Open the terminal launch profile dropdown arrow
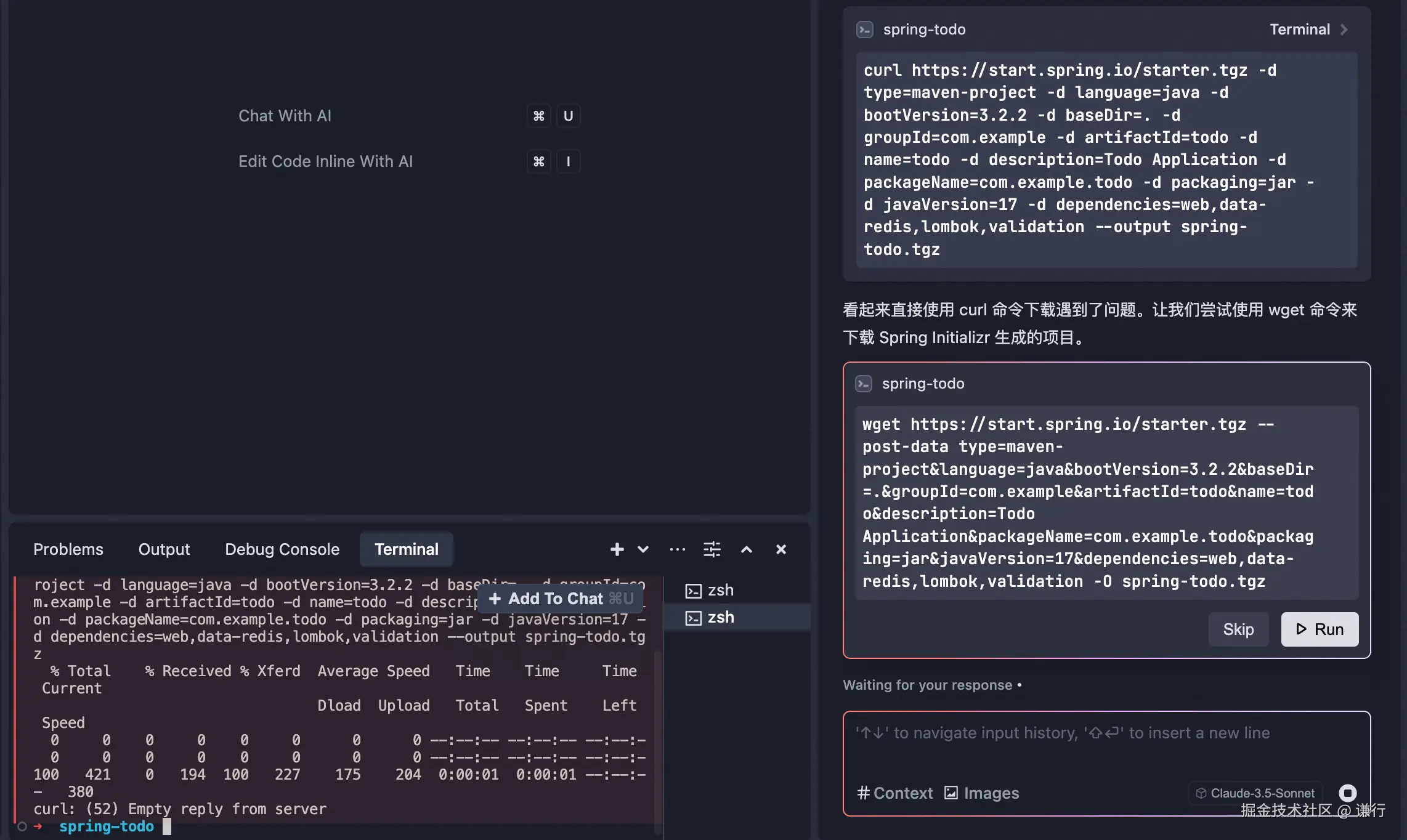Screen dimensions: 1407x840 [x=643, y=549]
